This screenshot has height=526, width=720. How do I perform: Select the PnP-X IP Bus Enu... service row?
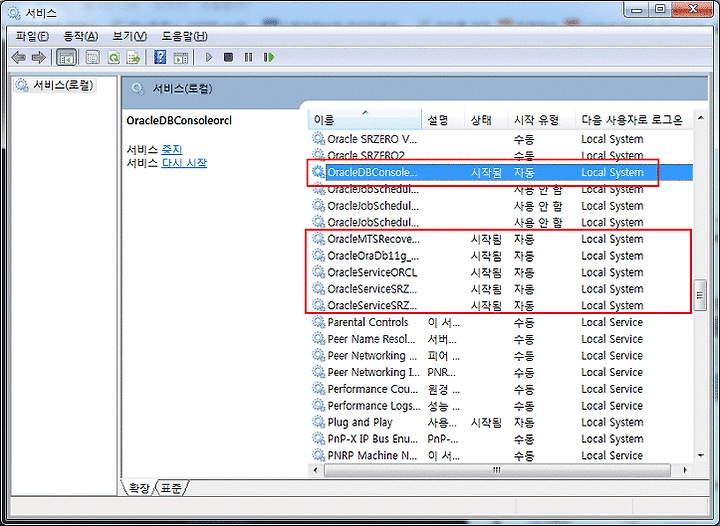pyautogui.click(x=501, y=439)
